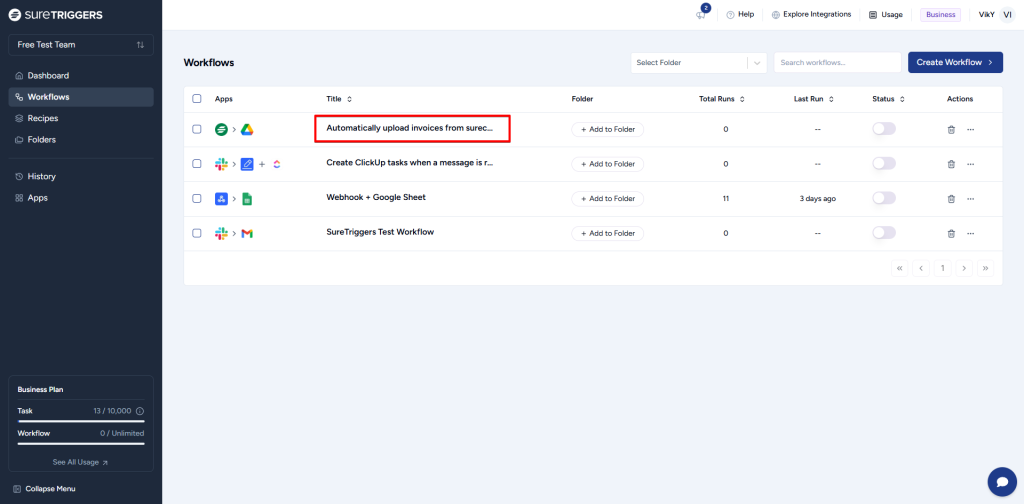Click the Google Drive app icon
The width and height of the screenshot is (1024, 504).
point(247,129)
